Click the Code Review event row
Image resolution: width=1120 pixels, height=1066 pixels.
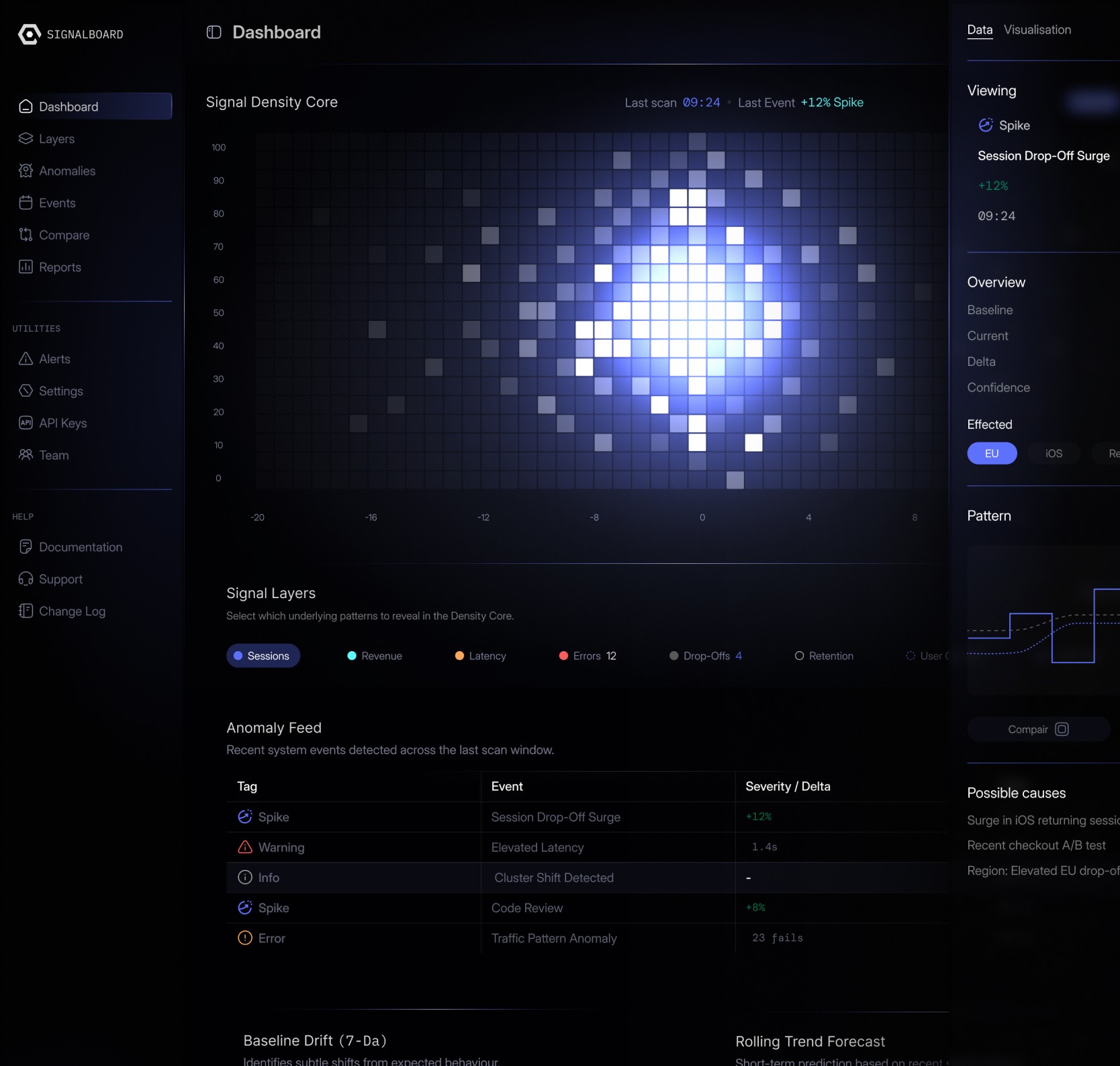(588, 908)
